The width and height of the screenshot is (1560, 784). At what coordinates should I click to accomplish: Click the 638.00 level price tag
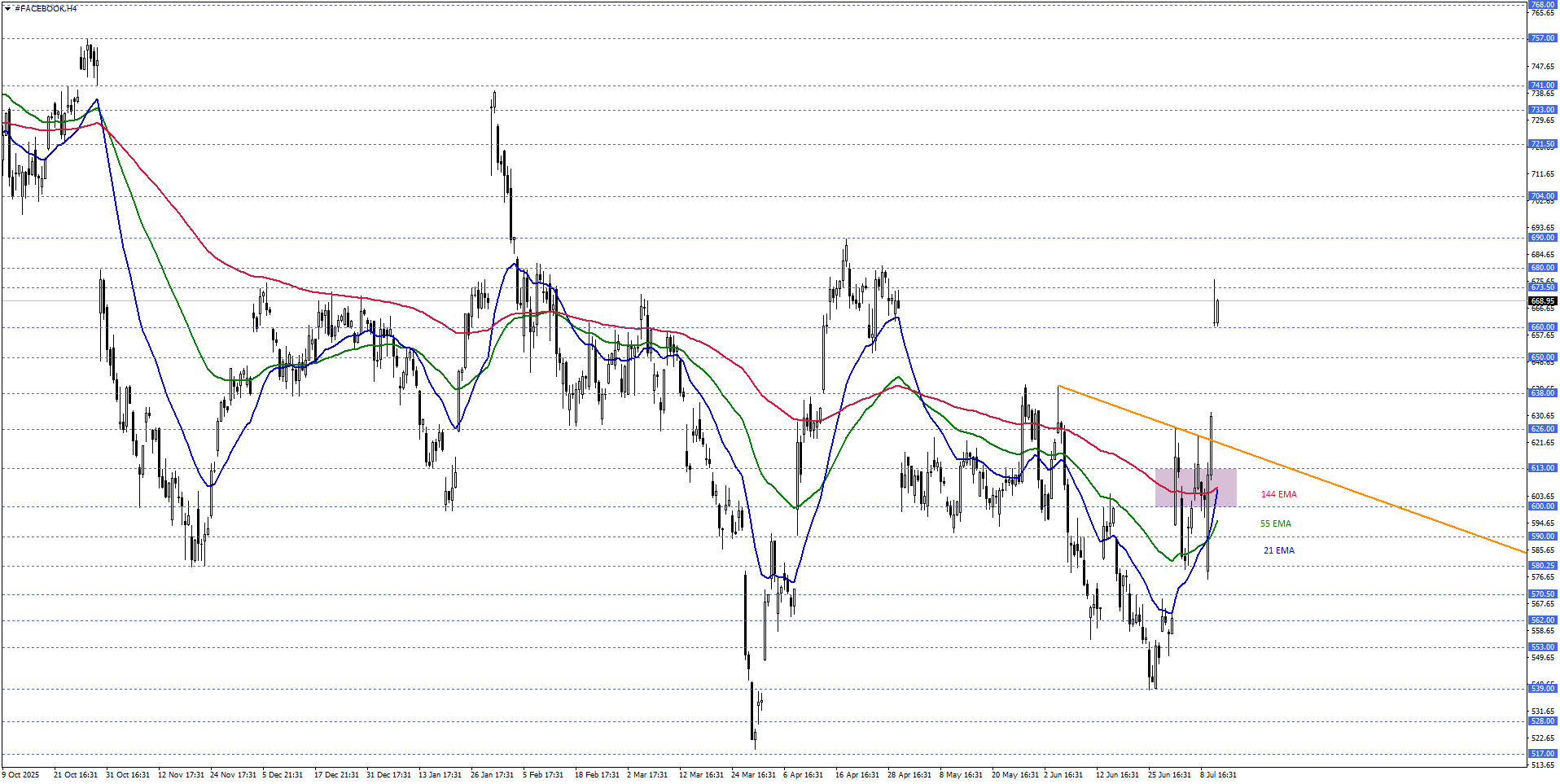pyautogui.click(x=1542, y=393)
